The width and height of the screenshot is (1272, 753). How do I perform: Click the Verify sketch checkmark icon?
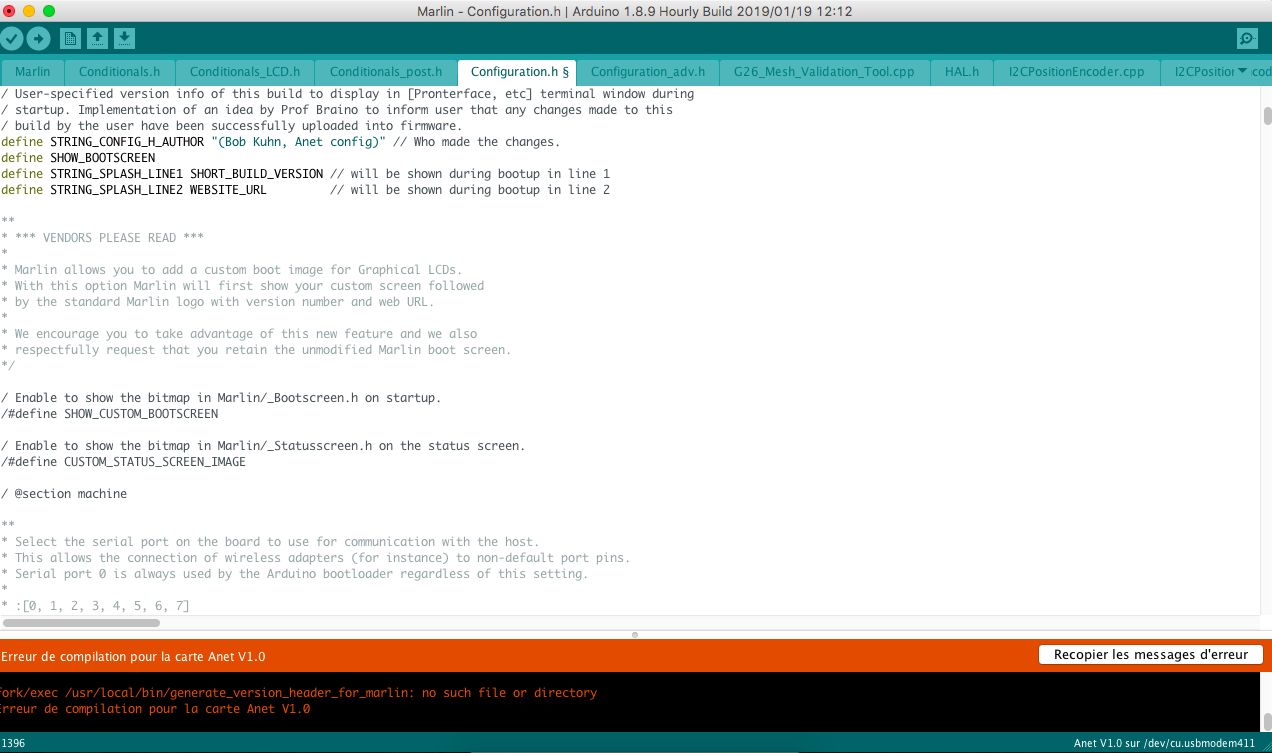coord(12,39)
